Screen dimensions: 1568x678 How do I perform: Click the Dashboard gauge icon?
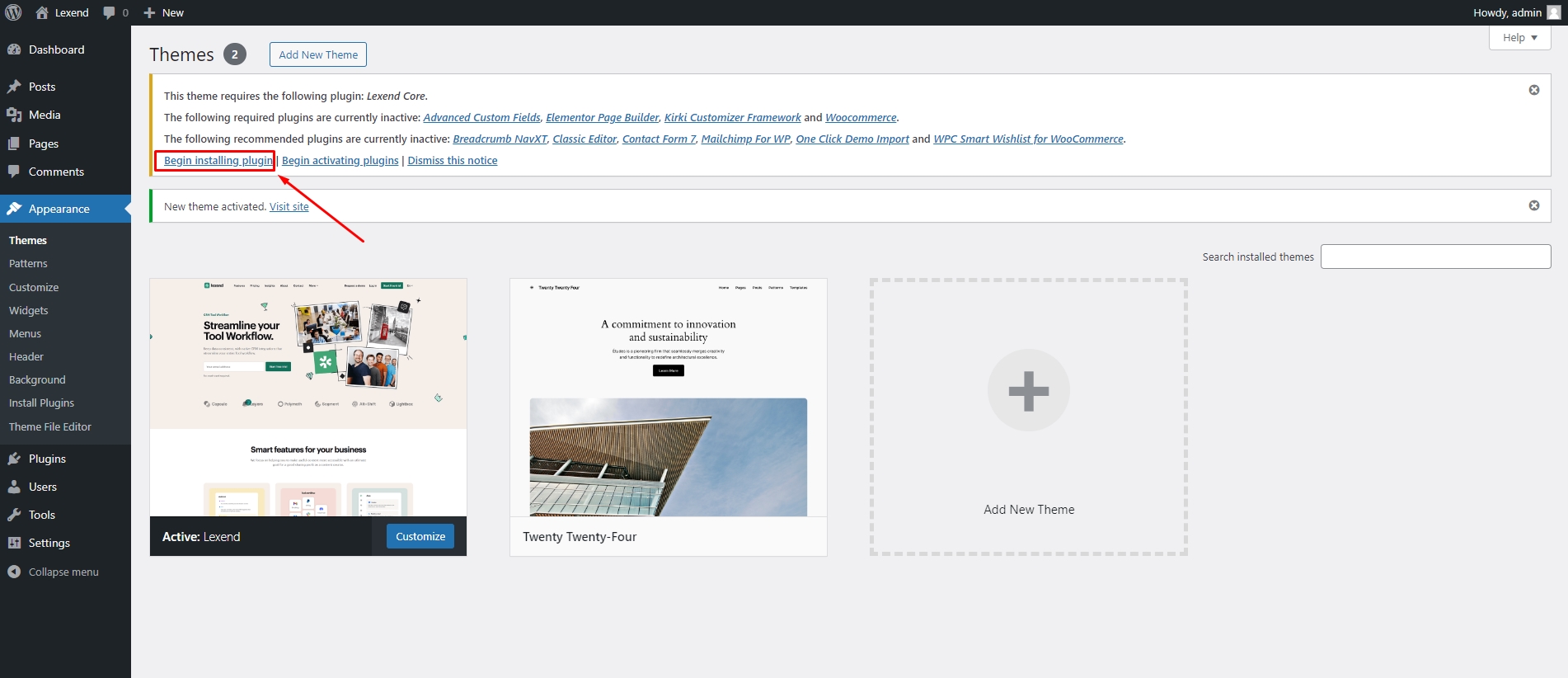point(14,49)
